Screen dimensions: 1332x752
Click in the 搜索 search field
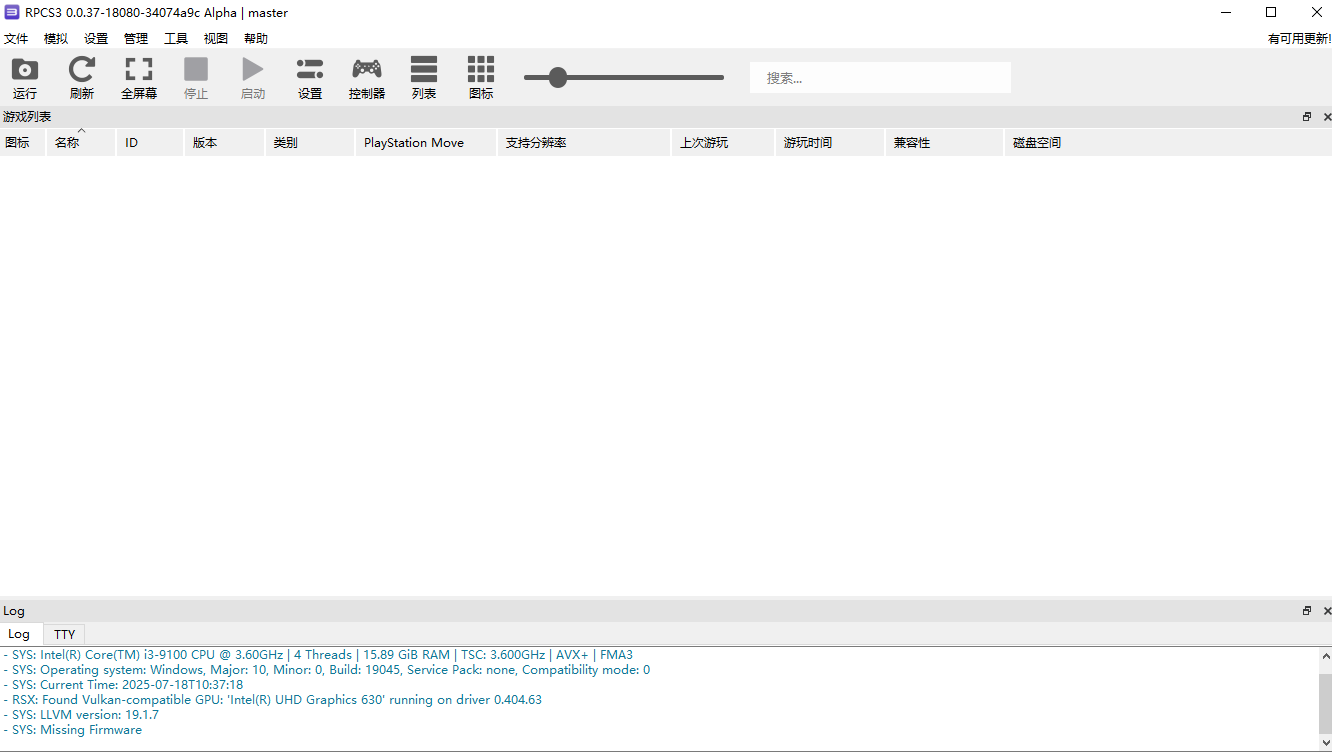[880, 78]
